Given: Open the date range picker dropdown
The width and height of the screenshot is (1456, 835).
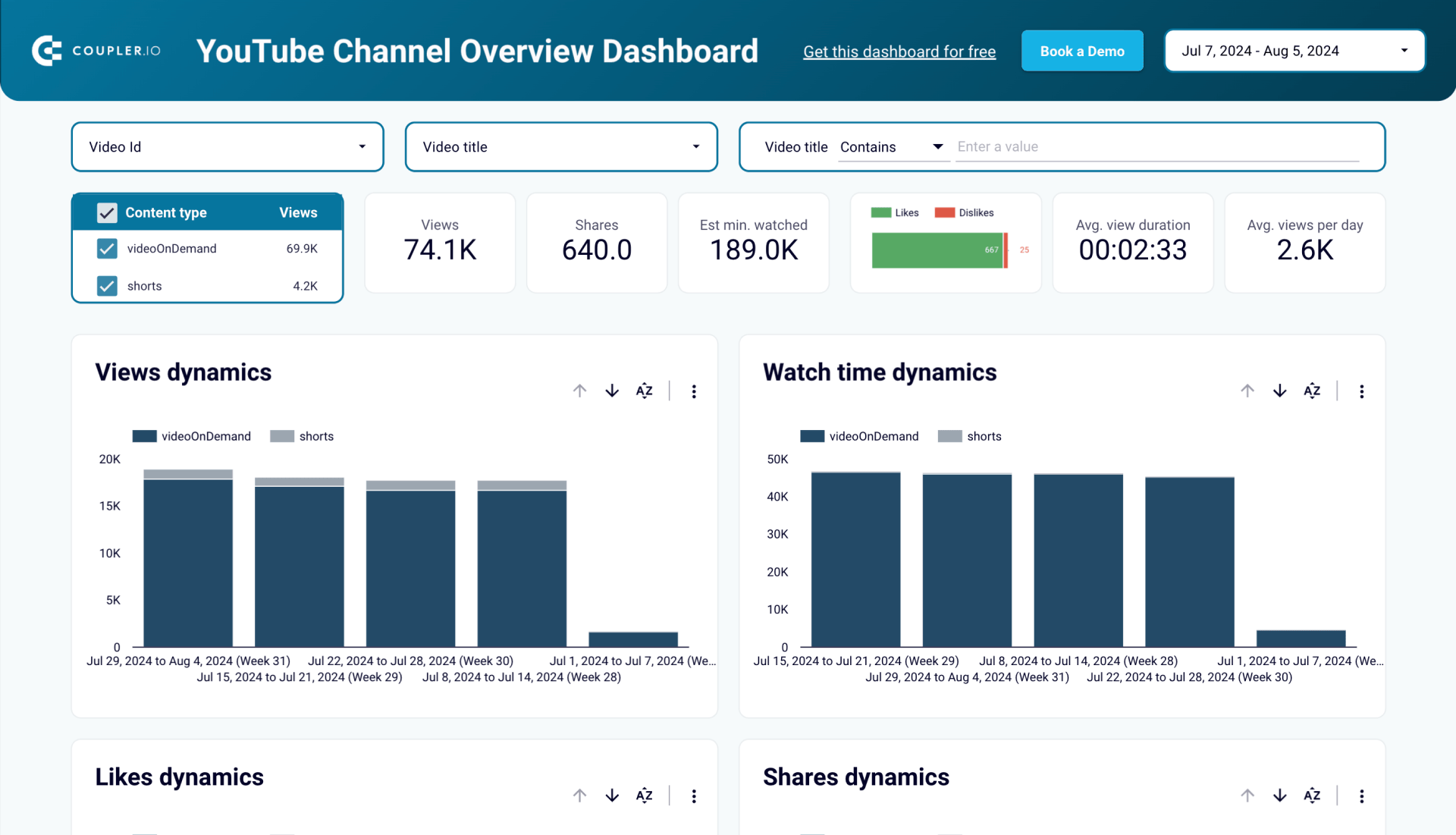Looking at the screenshot, I should point(1294,51).
